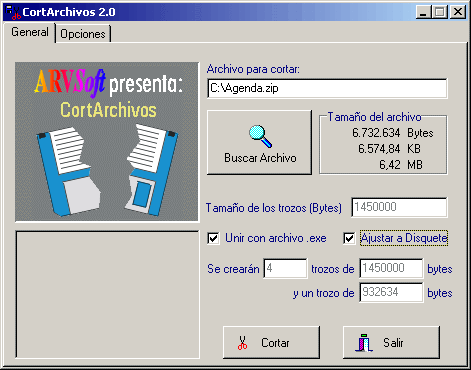The width and height of the screenshot is (471, 370).
Task: Click the scissors icon on Cortar
Action: (242, 343)
